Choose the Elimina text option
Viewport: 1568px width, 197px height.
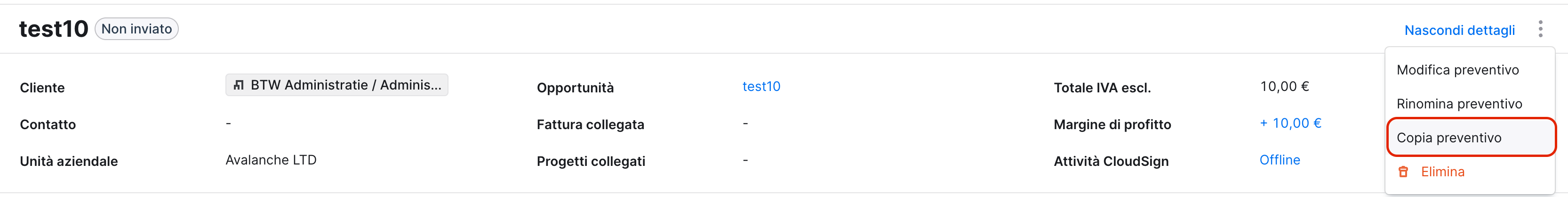[1442, 172]
